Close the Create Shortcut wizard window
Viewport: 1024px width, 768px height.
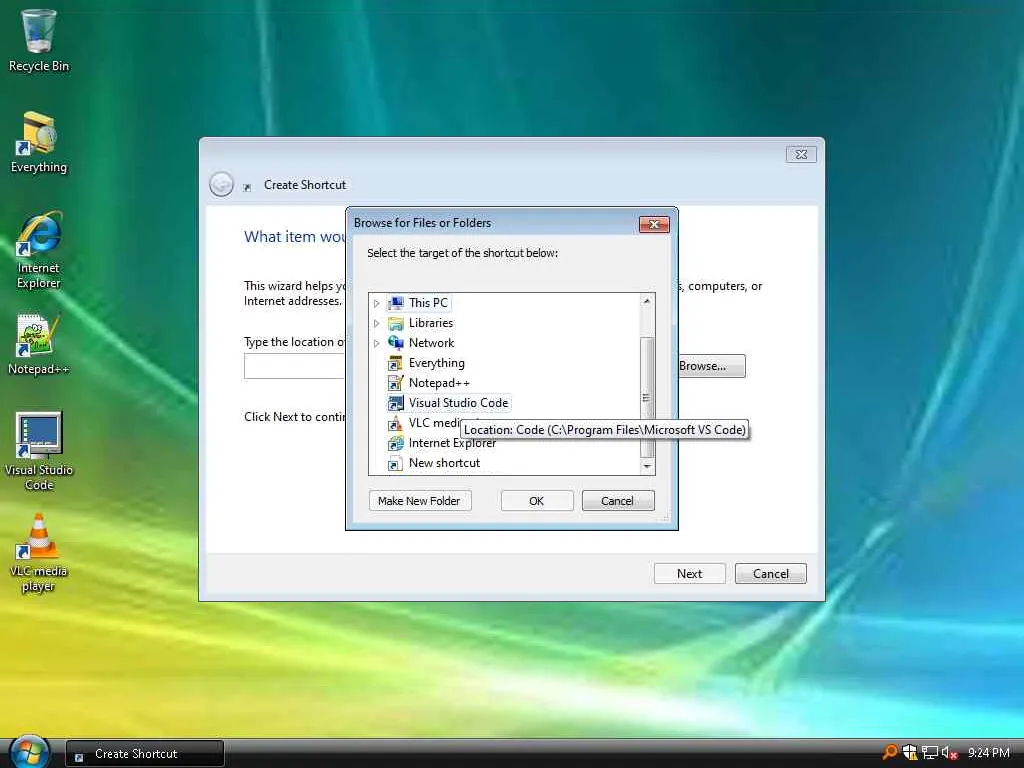801,154
